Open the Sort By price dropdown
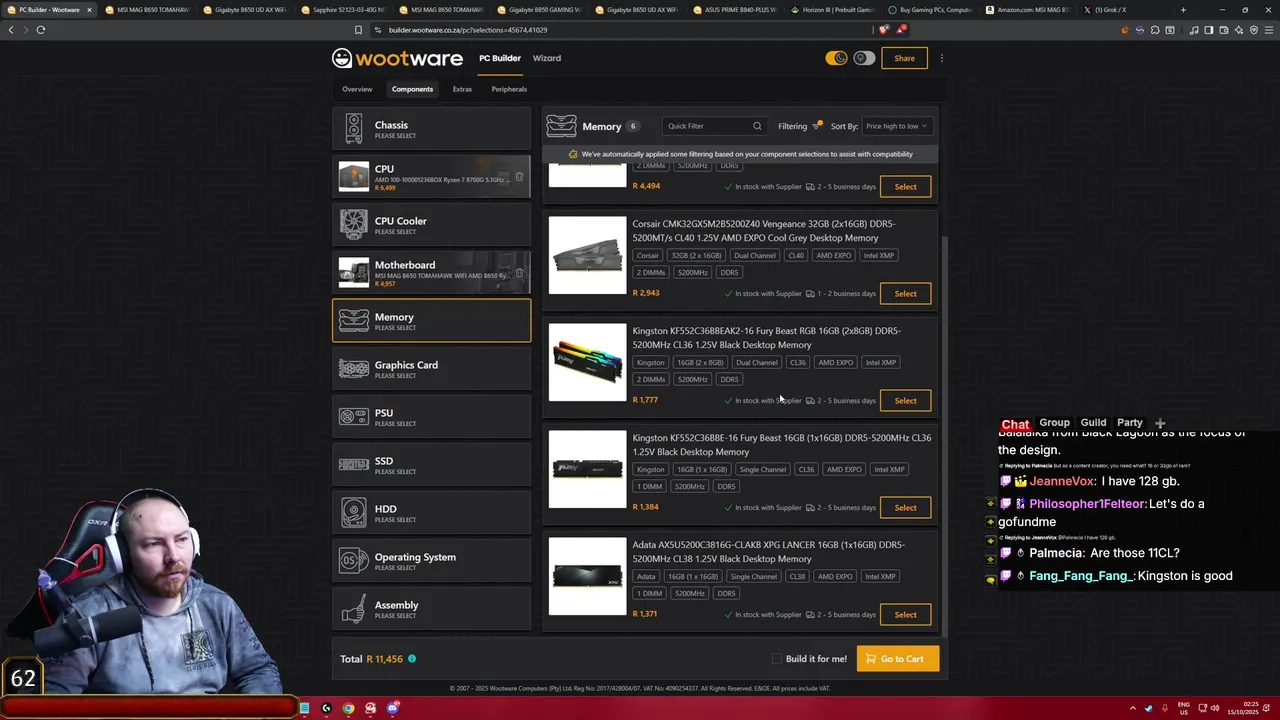 (x=896, y=126)
